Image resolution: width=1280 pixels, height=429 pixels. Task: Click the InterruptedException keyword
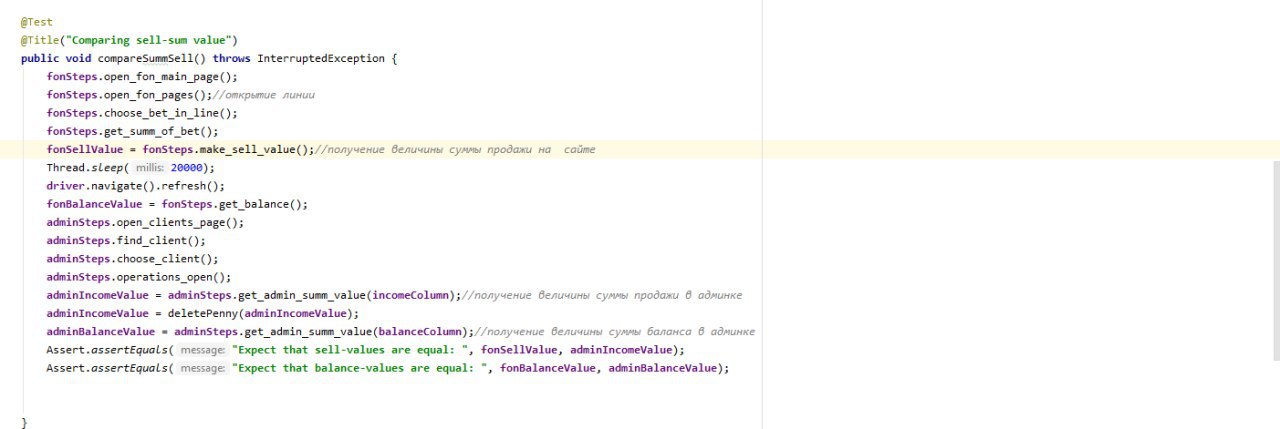[x=320, y=58]
